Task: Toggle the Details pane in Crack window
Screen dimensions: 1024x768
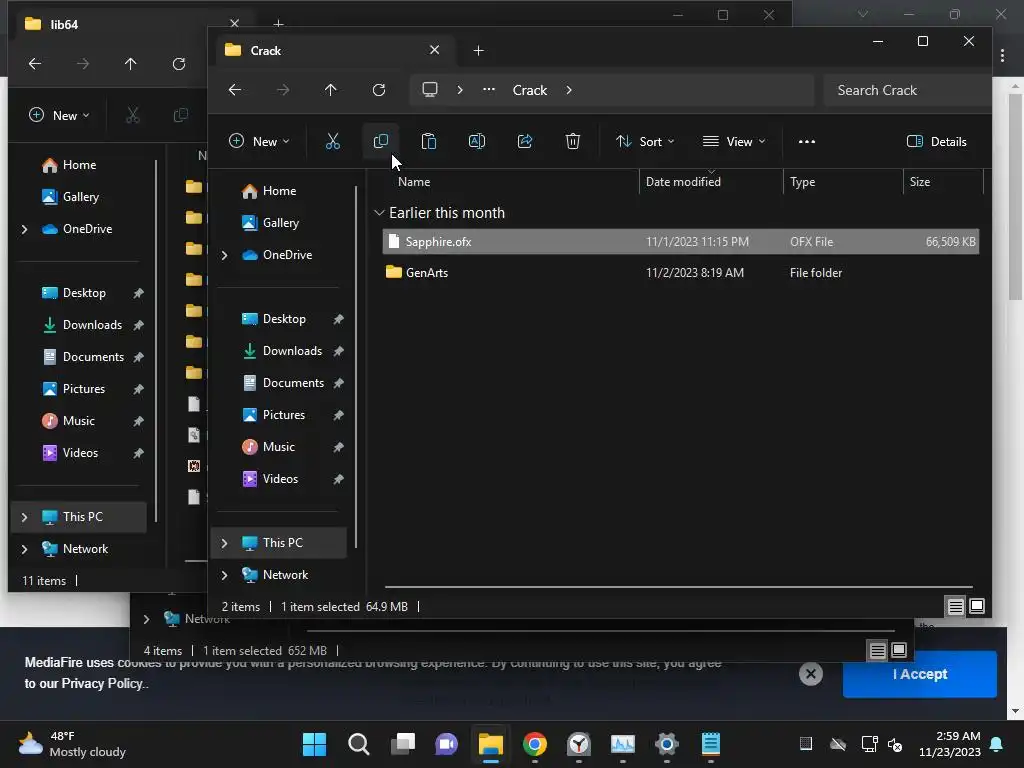Action: [x=936, y=141]
